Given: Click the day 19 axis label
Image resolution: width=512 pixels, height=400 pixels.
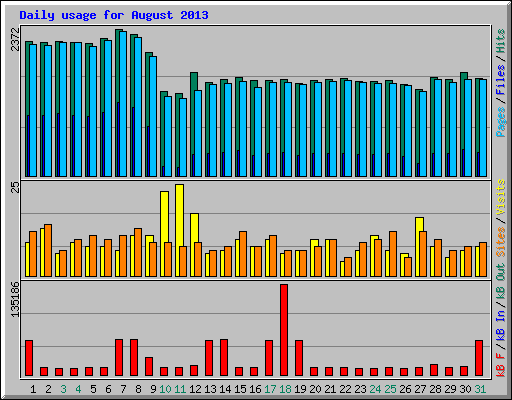Looking at the screenshot, I should (x=300, y=389).
